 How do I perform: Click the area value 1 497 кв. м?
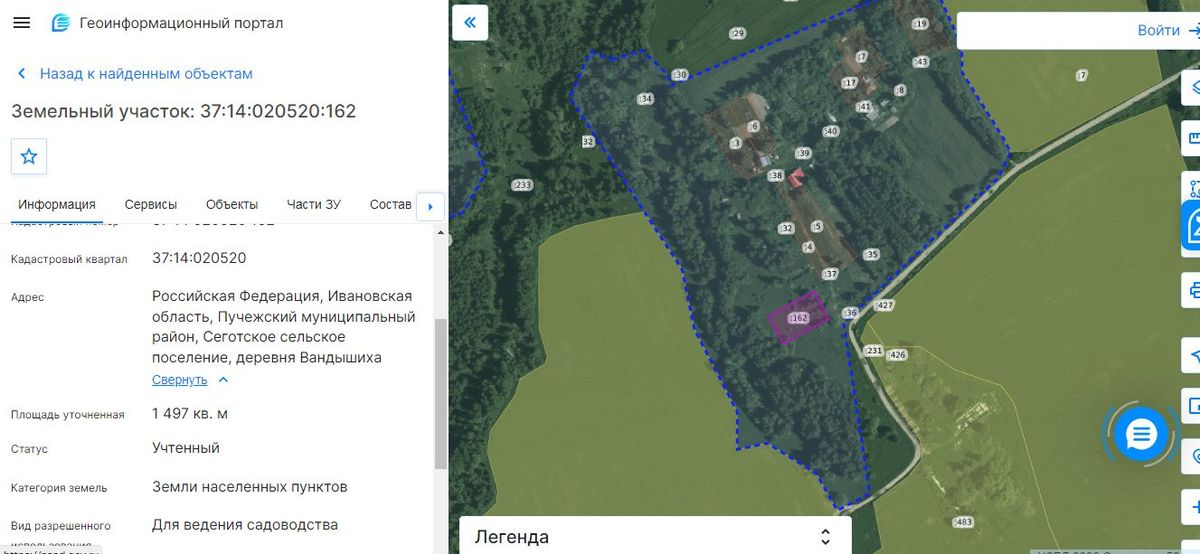point(190,413)
